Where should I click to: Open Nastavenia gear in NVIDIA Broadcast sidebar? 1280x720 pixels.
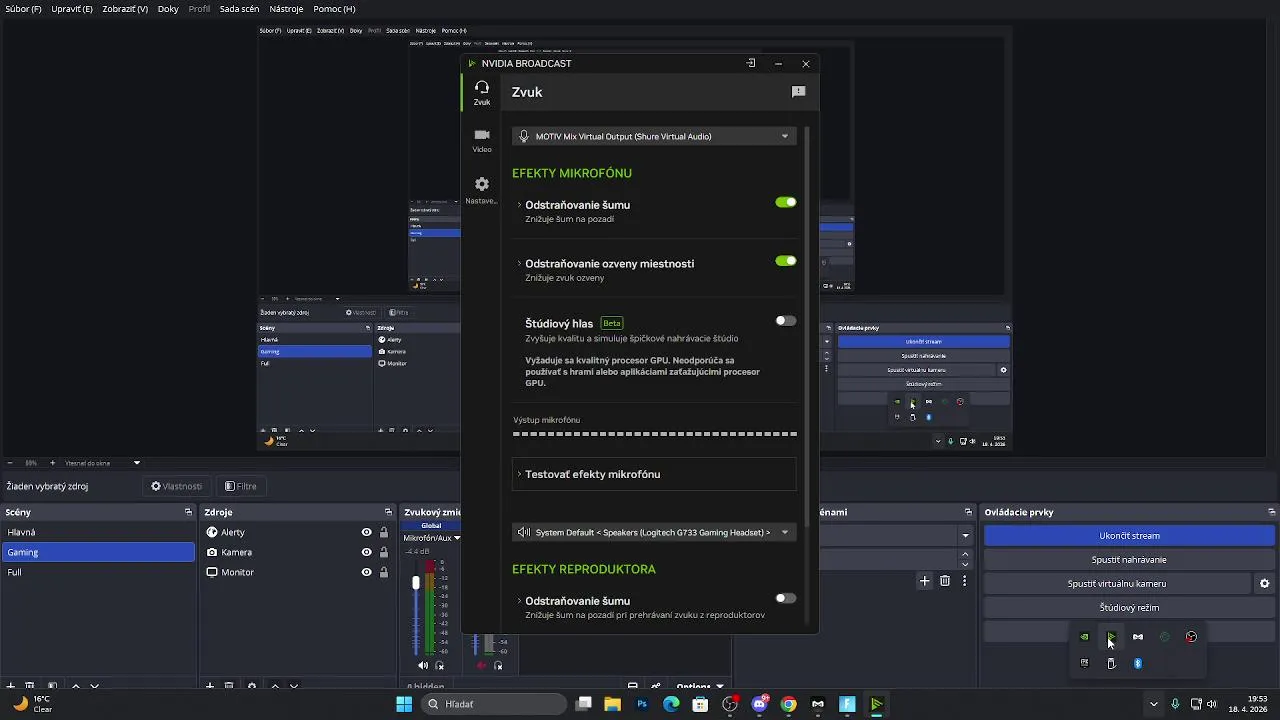coord(482,190)
